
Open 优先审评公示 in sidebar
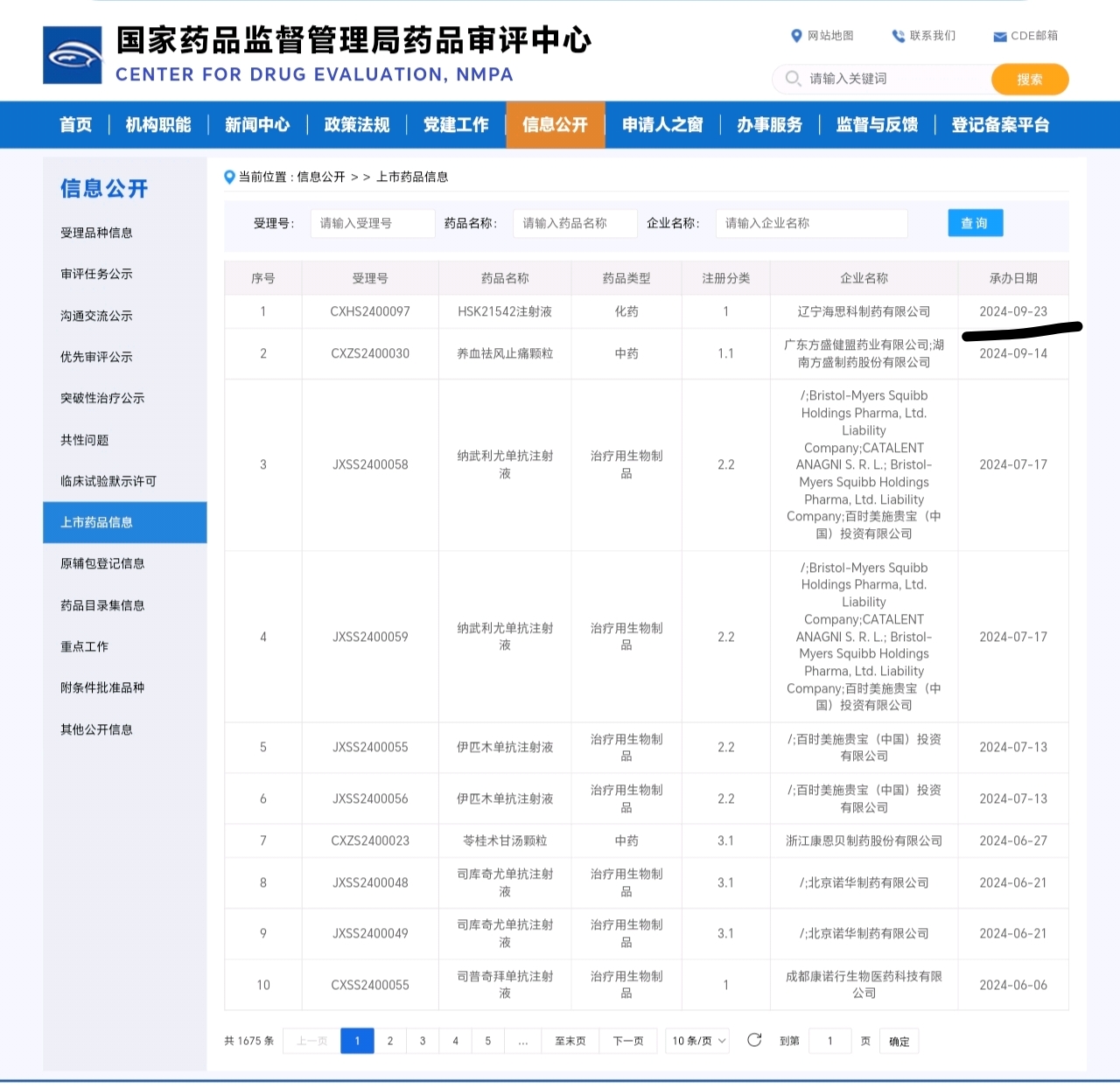[96, 357]
